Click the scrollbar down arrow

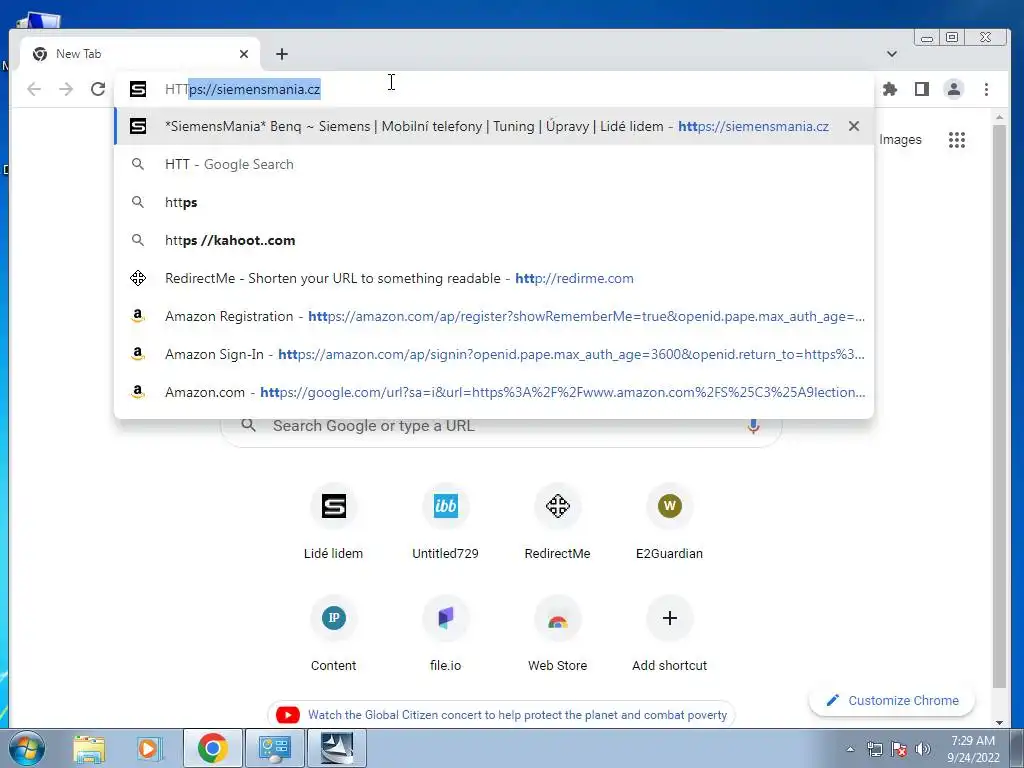pos(999,722)
